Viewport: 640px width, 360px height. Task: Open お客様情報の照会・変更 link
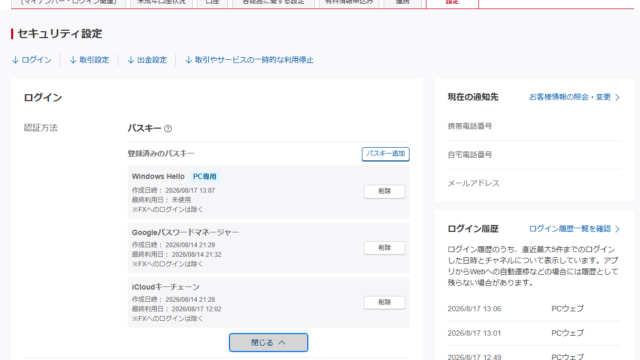[x=574, y=97]
